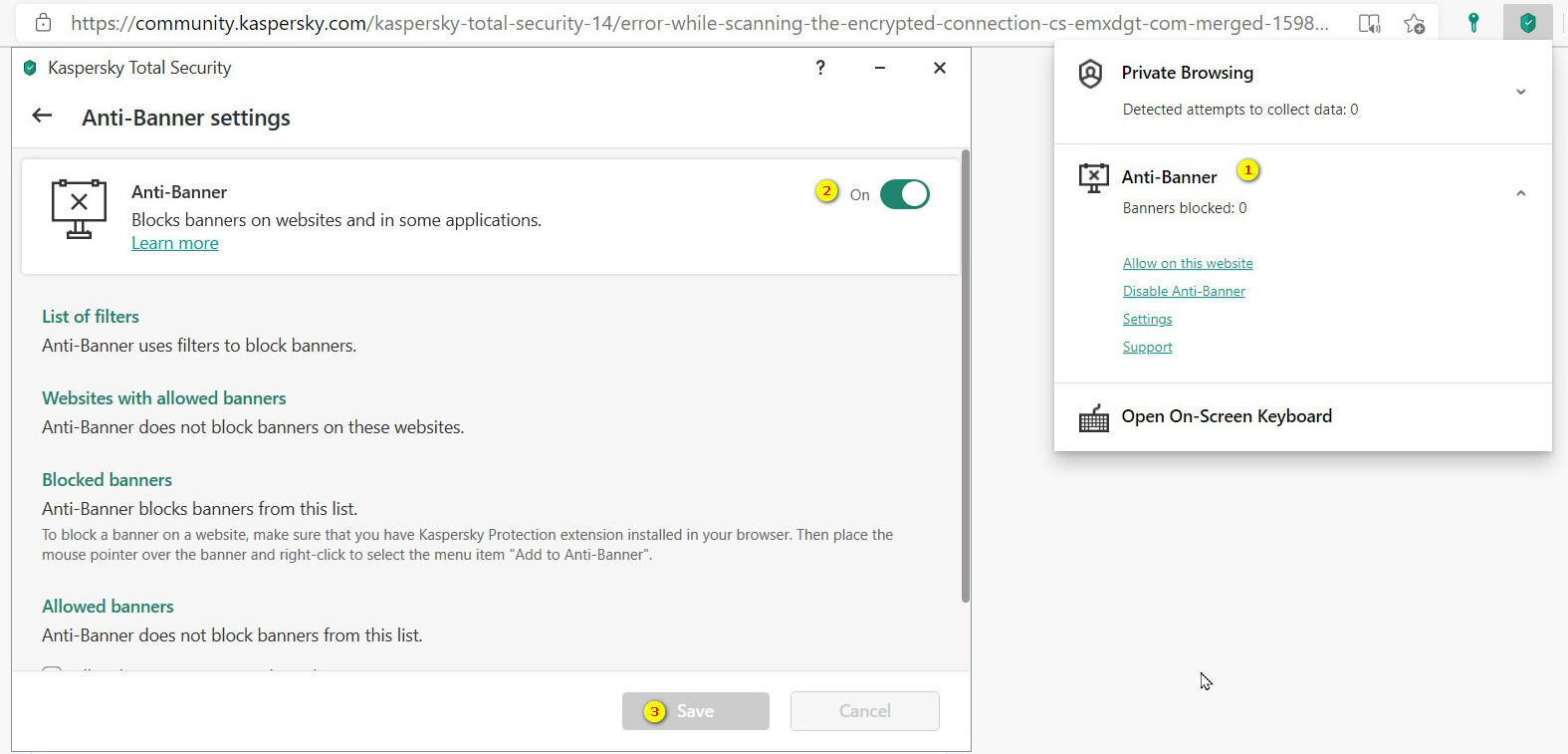Click the browser address bar URL
The width and height of the screenshot is (1568, 754).
click(x=699, y=23)
